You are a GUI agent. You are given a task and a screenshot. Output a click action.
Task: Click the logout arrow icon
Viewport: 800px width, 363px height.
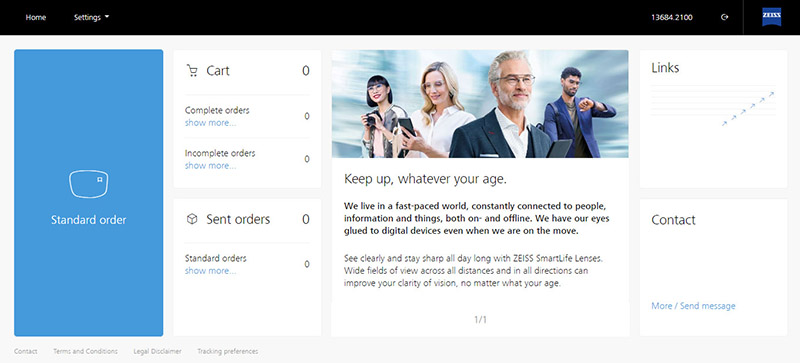724,17
